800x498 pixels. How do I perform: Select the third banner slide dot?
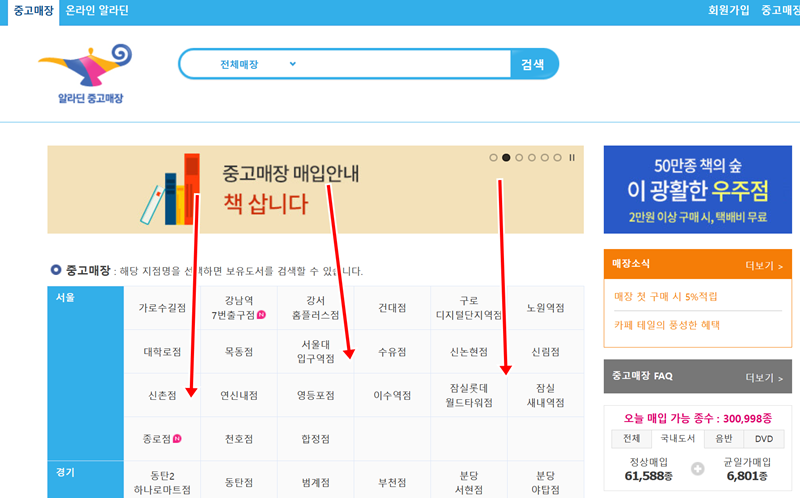tap(519, 158)
